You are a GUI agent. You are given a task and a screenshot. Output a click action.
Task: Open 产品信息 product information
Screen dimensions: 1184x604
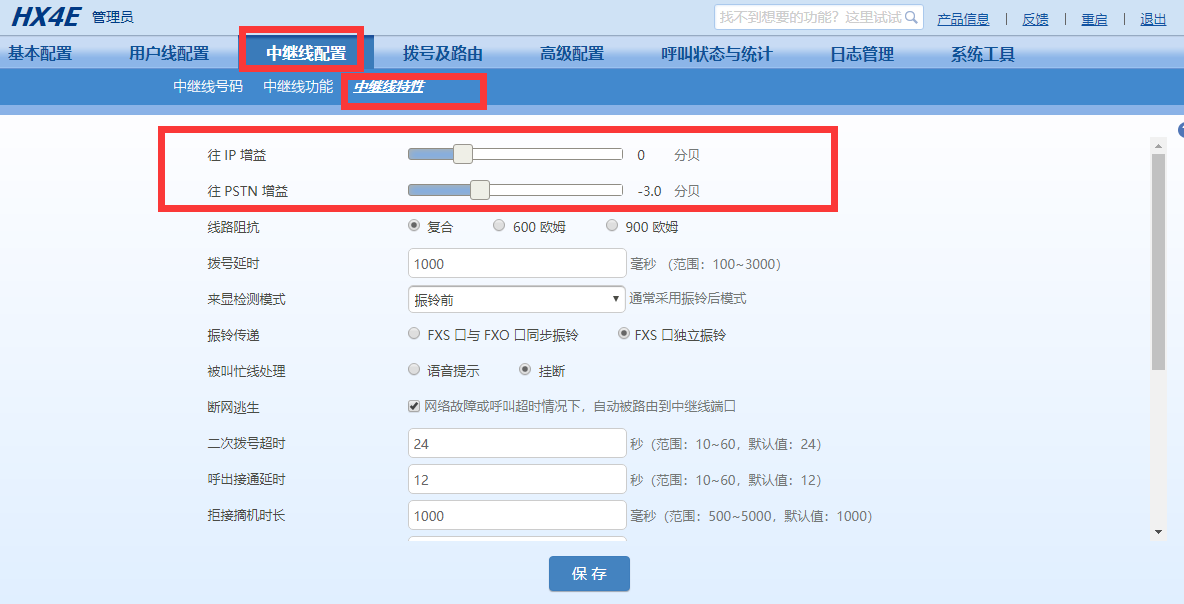[x=963, y=18]
